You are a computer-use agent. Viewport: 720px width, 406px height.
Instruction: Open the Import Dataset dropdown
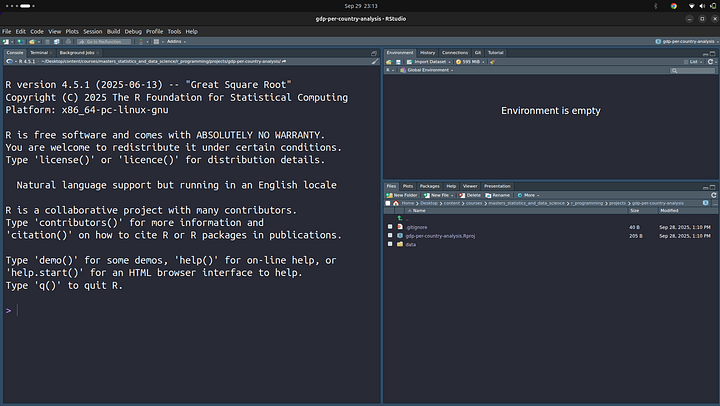click(x=429, y=62)
